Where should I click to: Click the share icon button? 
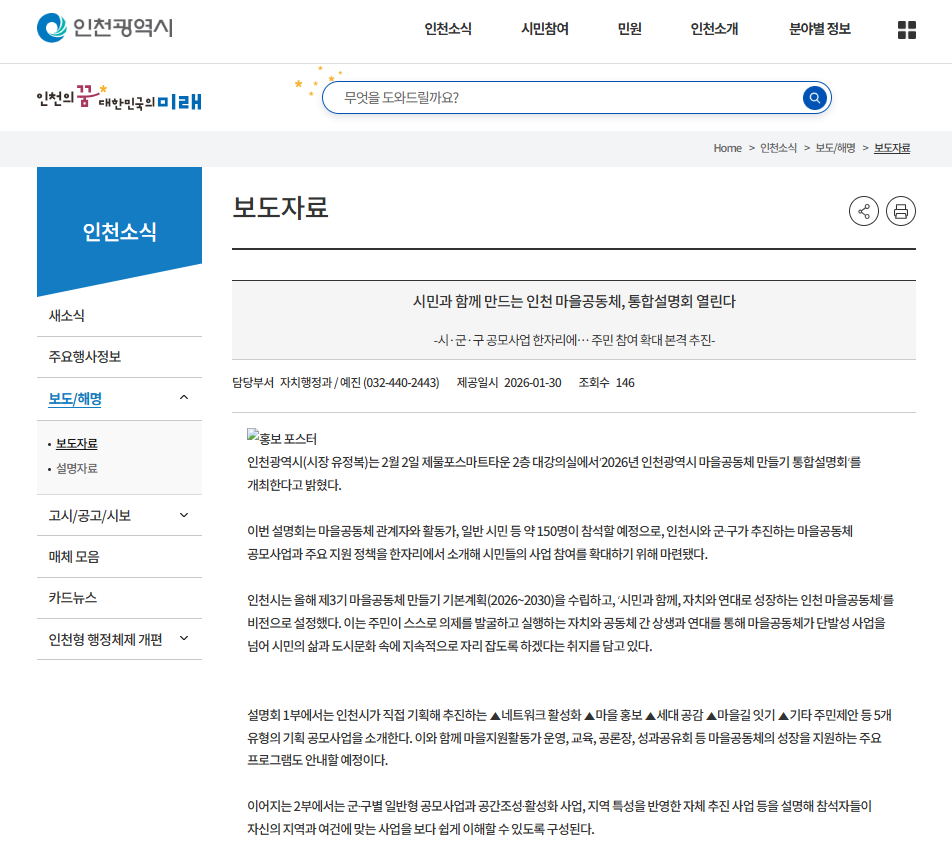click(x=864, y=211)
